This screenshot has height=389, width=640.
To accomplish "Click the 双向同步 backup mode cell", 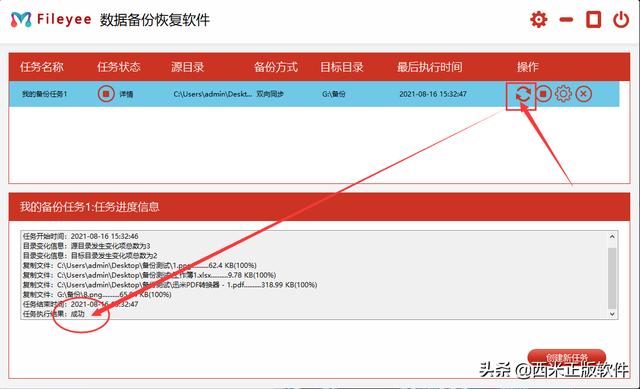I will pyautogui.click(x=270, y=94).
